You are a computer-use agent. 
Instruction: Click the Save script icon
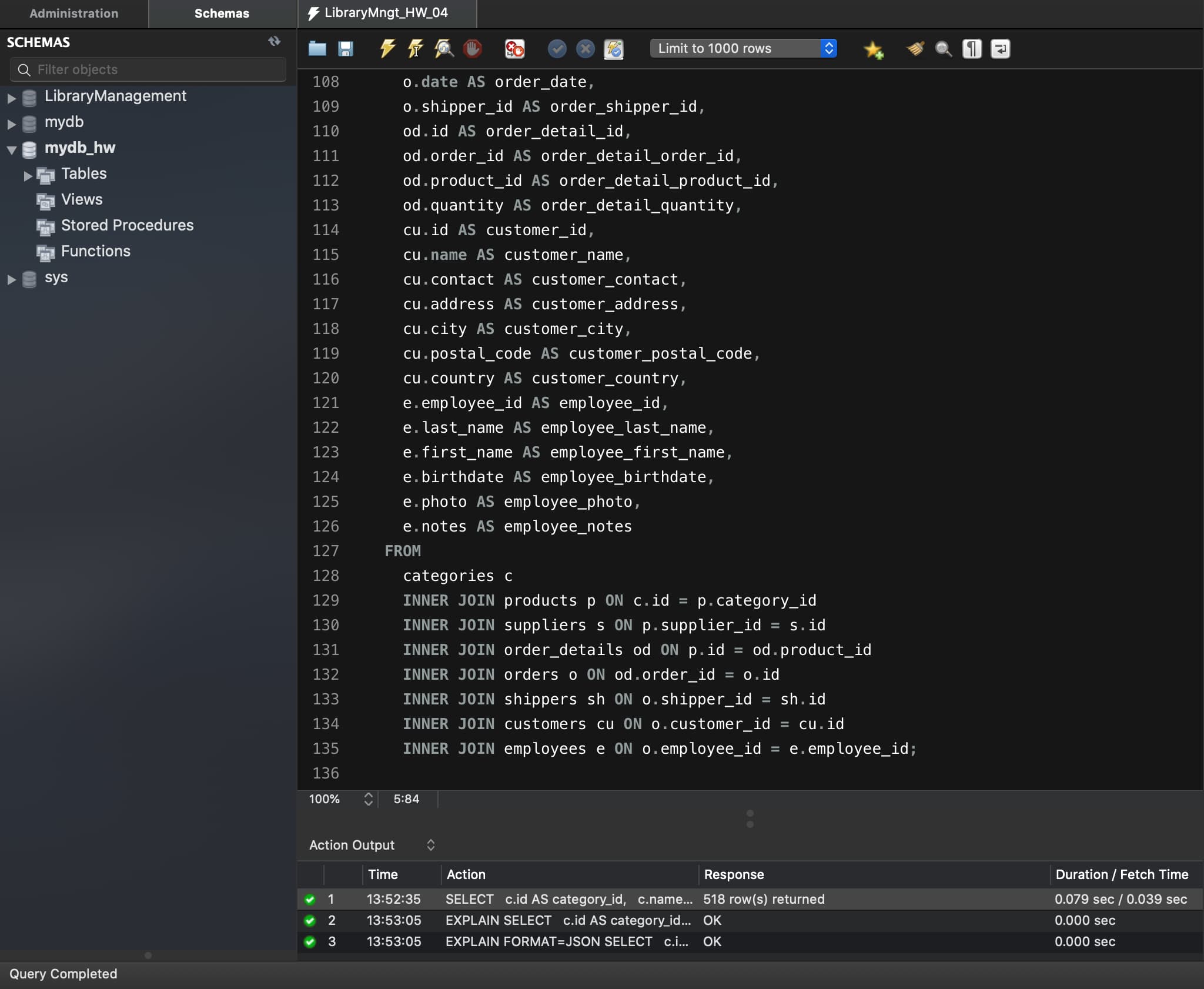coord(345,48)
